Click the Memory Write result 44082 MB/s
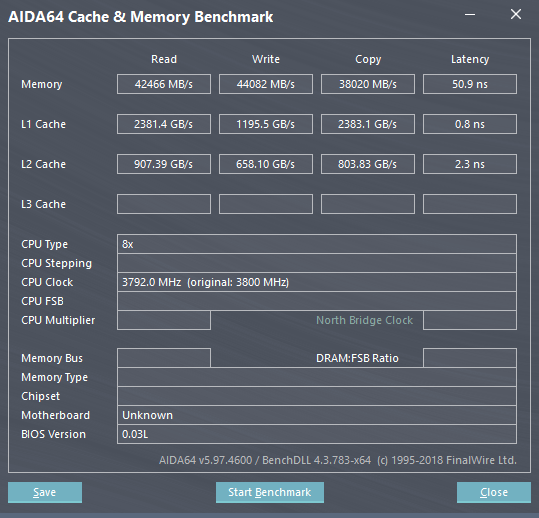539x518 pixels. (x=266, y=84)
